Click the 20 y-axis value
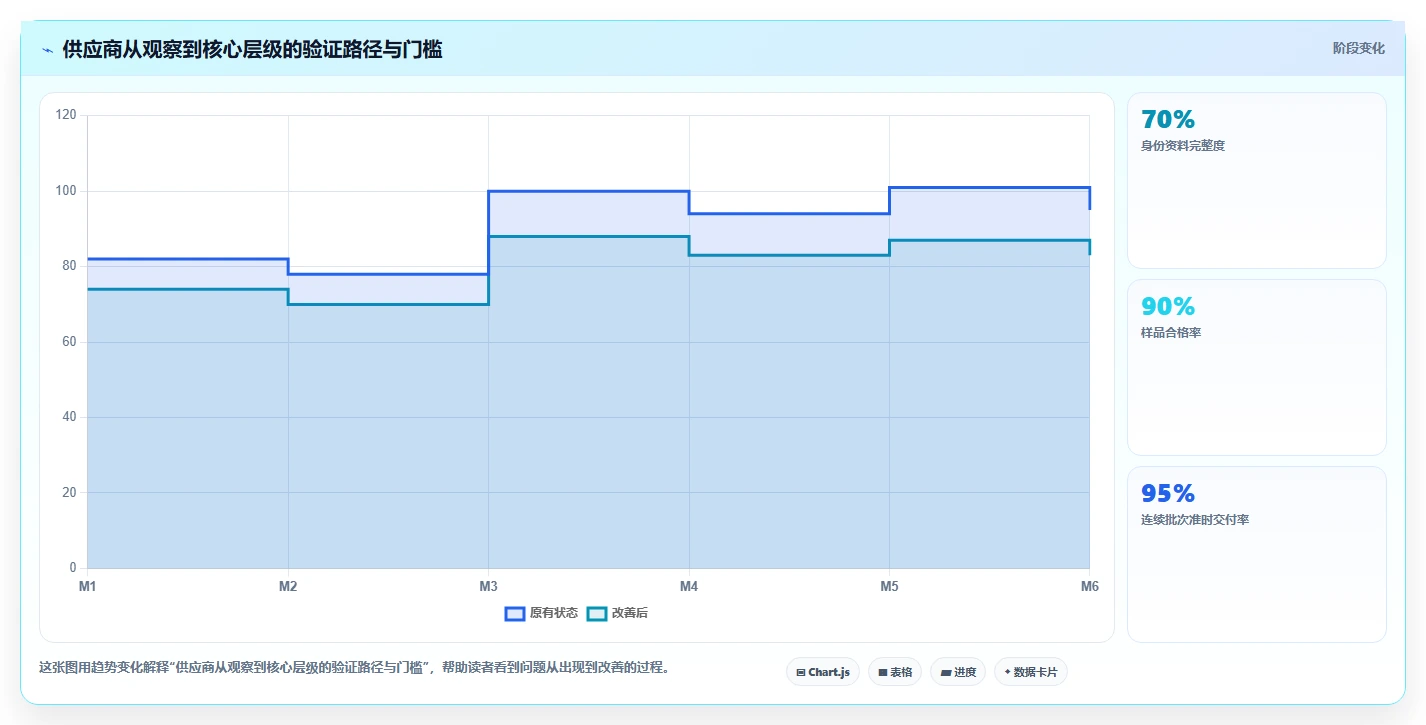Viewport: 1426px width, 725px height. (70, 493)
